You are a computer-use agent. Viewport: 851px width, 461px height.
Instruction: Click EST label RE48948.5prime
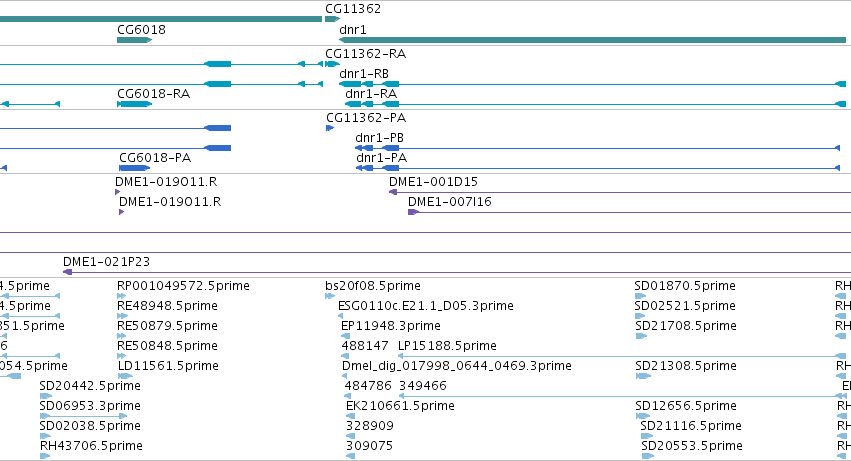click(167, 305)
